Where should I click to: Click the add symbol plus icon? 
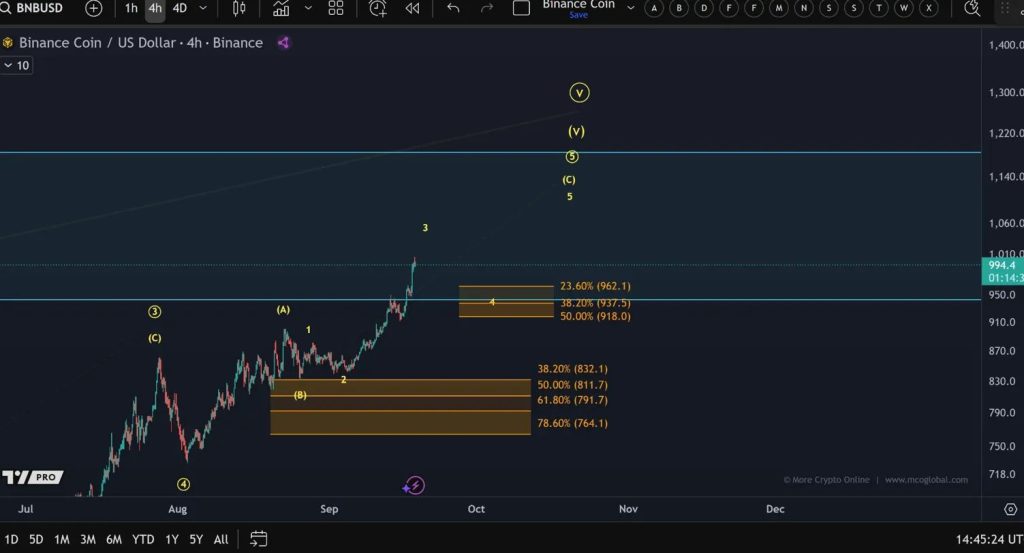pyautogui.click(x=93, y=8)
